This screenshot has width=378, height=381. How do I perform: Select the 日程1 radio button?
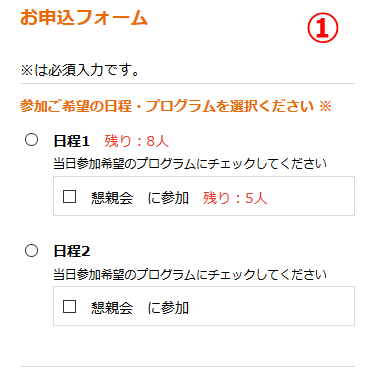click(31, 140)
